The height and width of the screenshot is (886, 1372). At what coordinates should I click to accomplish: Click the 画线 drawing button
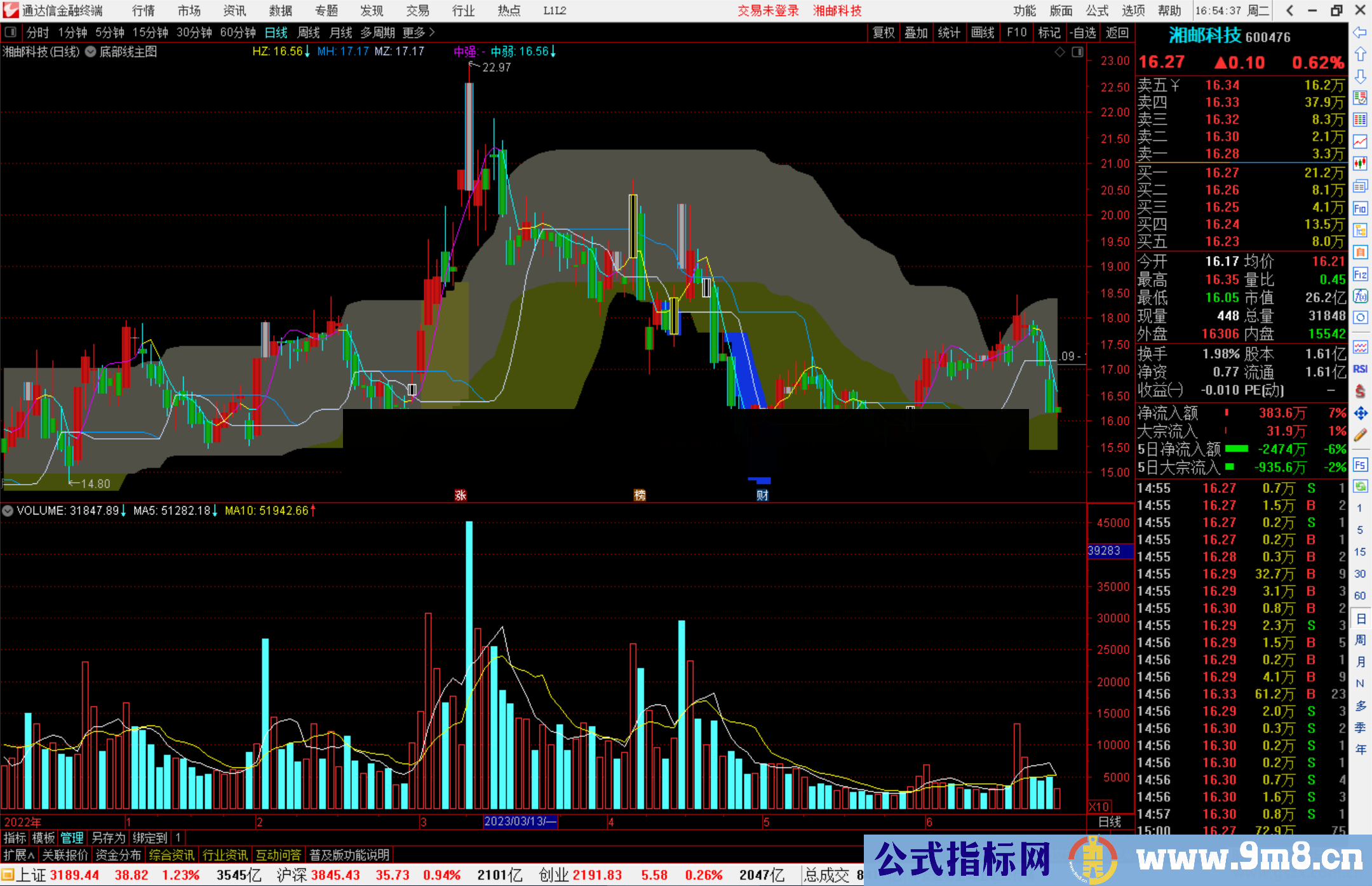click(x=982, y=32)
